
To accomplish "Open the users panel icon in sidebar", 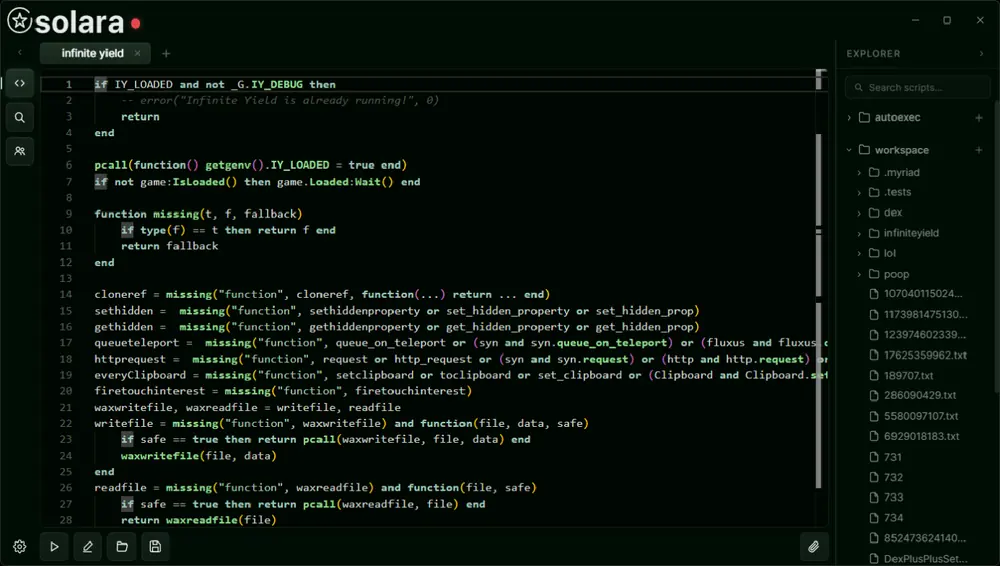I will pyautogui.click(x=20, y=151).
